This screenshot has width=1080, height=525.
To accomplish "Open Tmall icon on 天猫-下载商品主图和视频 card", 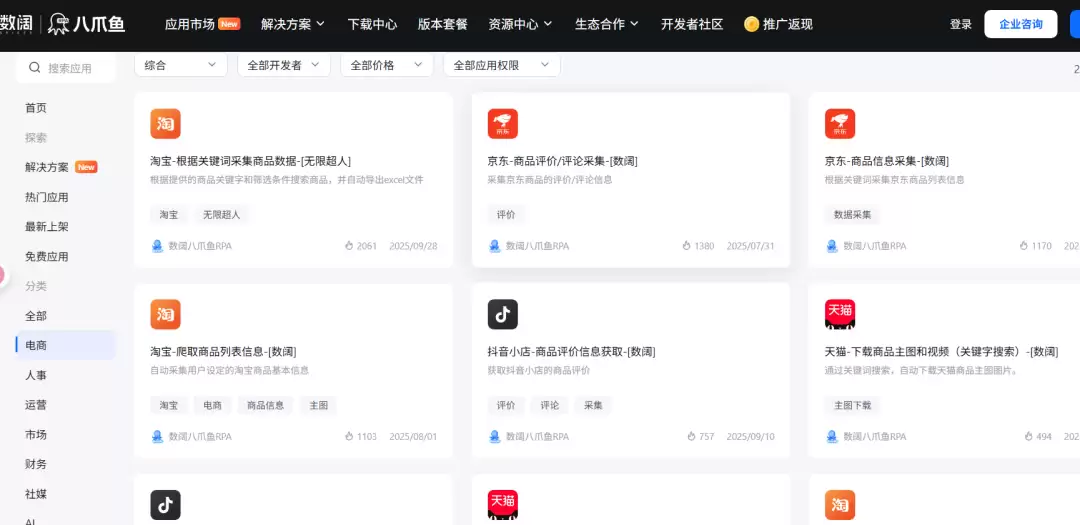I will coord(840,314).
